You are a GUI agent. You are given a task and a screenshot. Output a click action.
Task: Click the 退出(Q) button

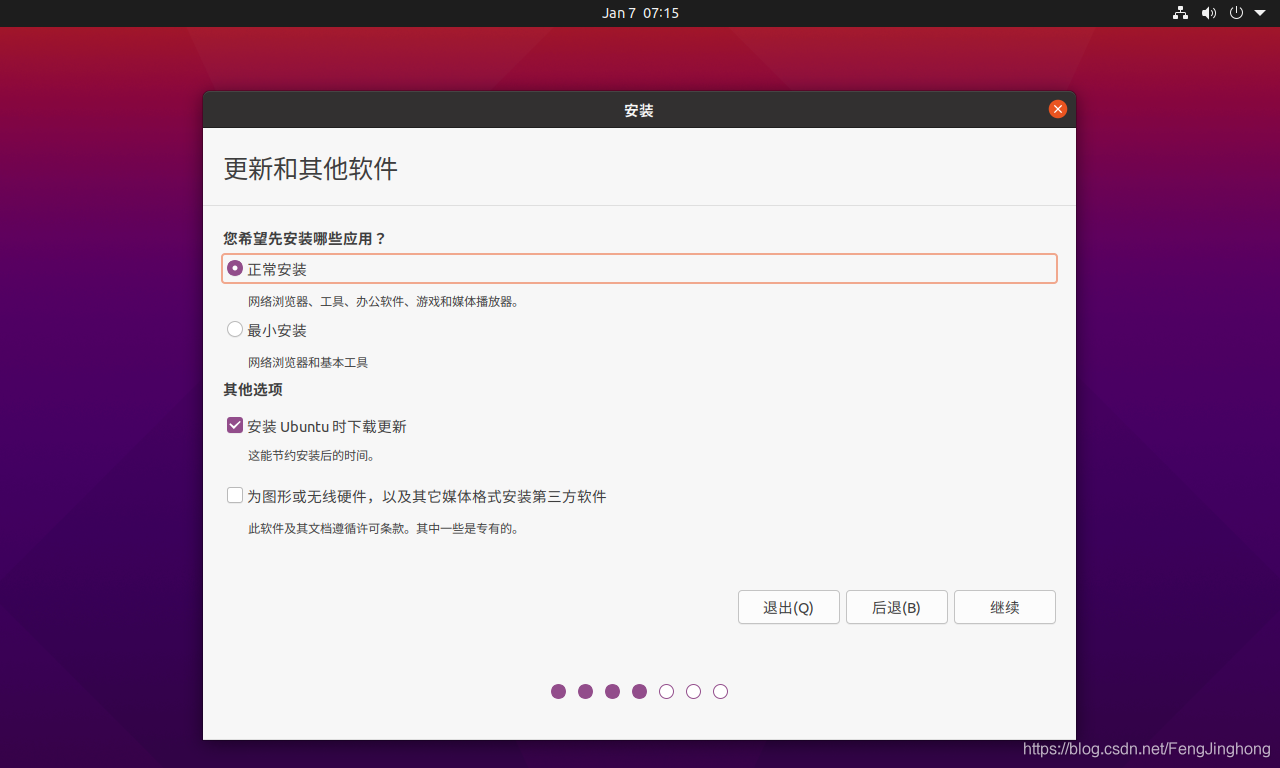coord(788,607)
